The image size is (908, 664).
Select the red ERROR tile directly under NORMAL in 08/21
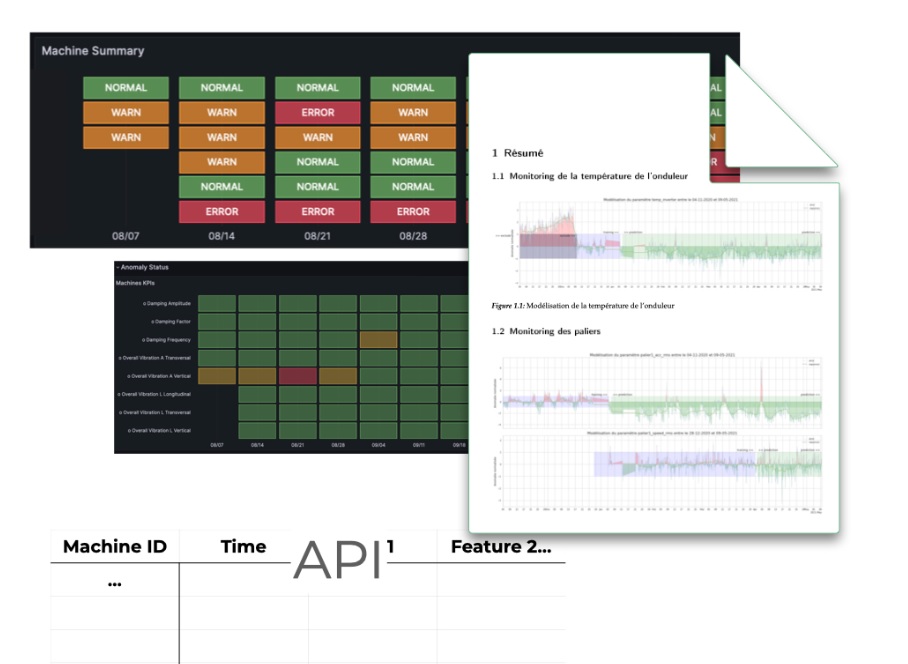click(317, 113)
